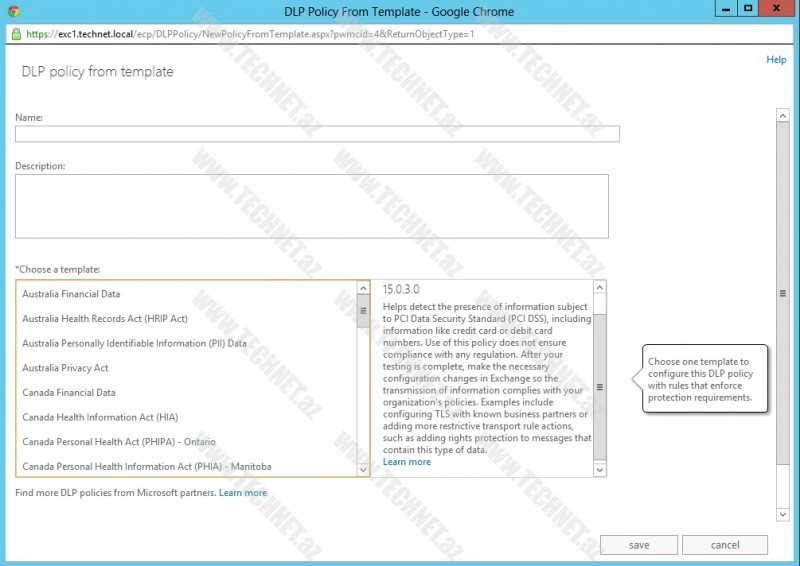Viewport: 800px width, 566px height.
Task: Select Australia Financial Data template
Action: click(71, 295)
